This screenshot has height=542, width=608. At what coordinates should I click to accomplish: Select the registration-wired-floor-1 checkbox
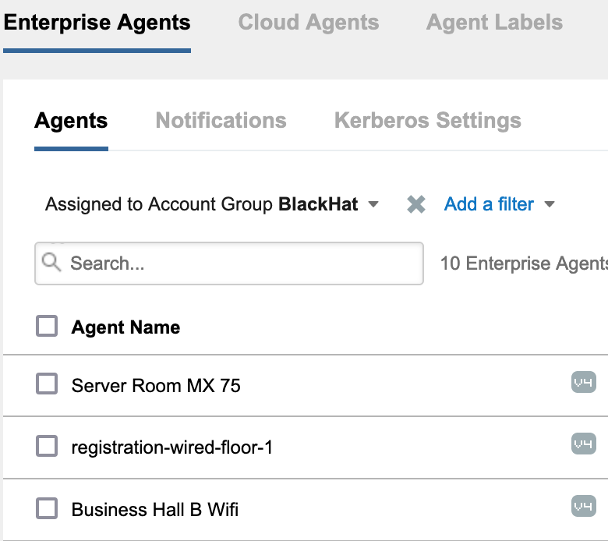47,446
